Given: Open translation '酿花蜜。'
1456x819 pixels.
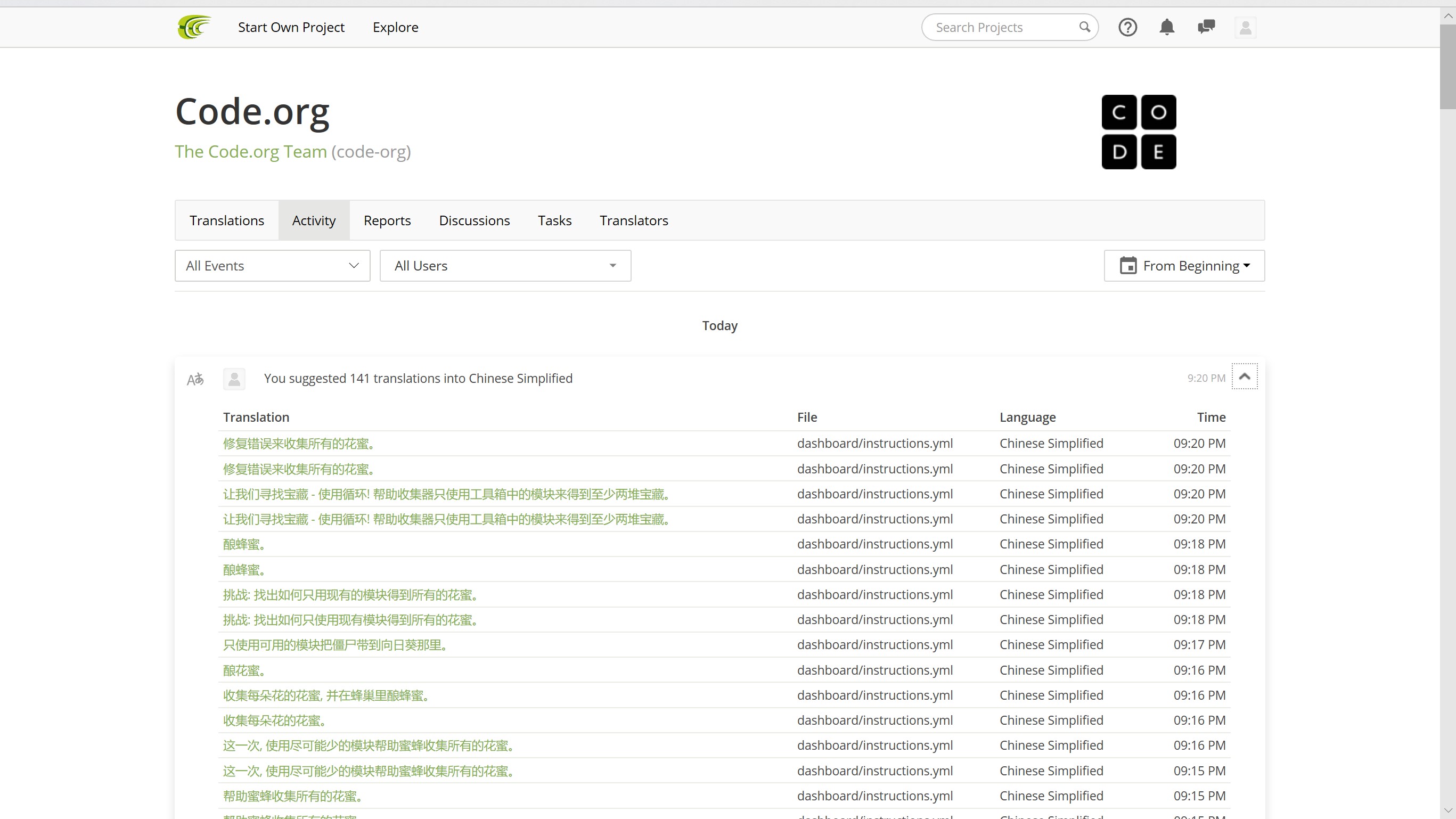Looking at the screenshot, I should point(244,670).
